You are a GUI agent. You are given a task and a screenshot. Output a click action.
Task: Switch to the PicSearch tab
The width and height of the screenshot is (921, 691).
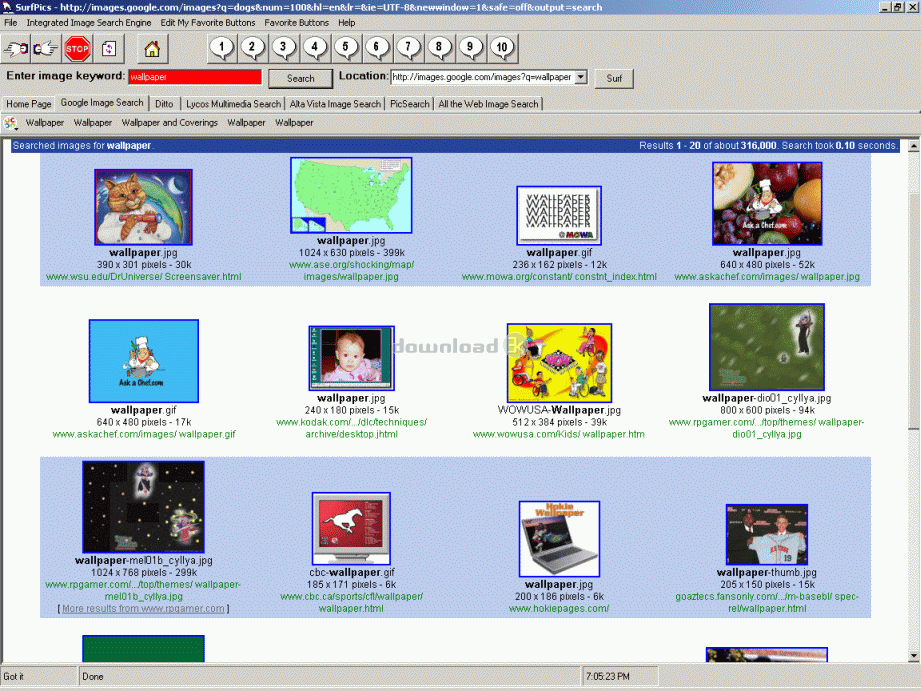[409, 103]
